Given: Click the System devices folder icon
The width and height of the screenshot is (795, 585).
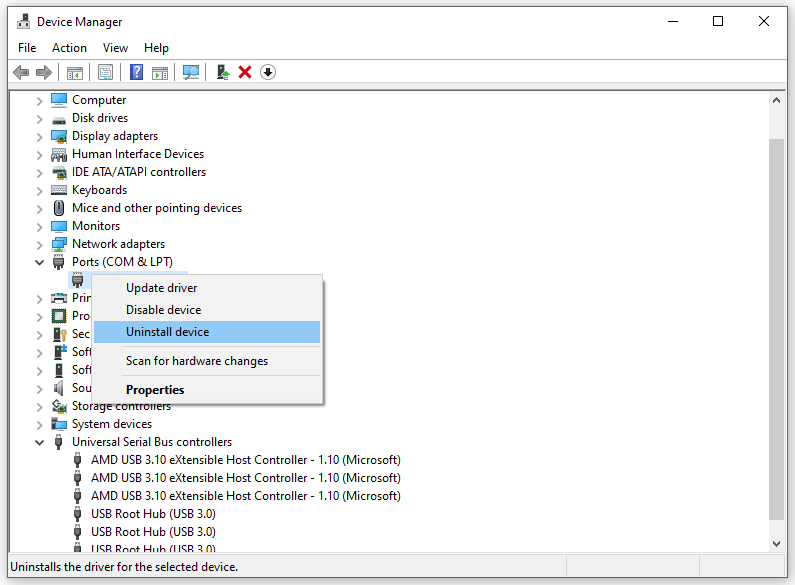Looking at the screenshot, I should [x=59, y=424].
